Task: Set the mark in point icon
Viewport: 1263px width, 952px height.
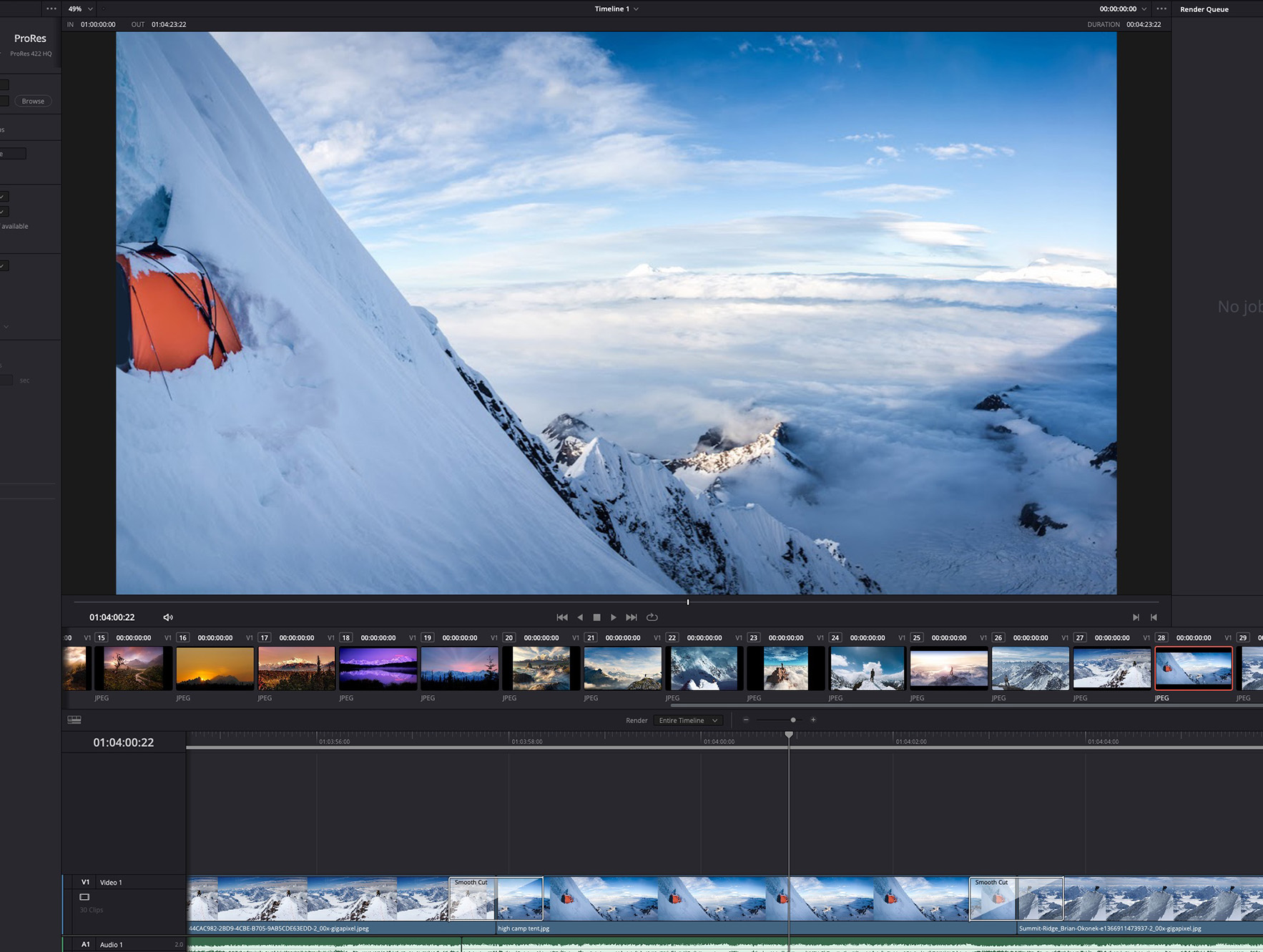Action: [1136, 617]
